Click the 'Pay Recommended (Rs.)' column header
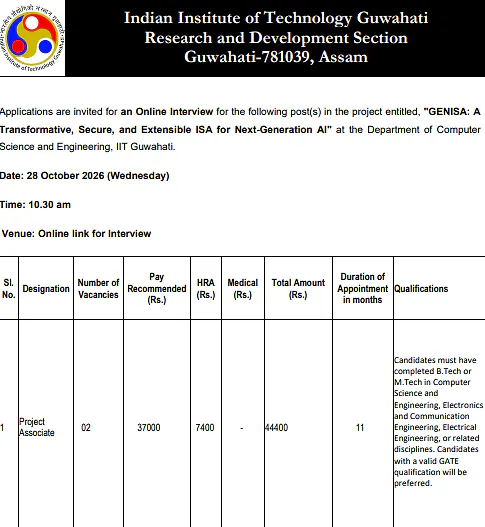The image size is (485, 527). click(x=157, y=288)
